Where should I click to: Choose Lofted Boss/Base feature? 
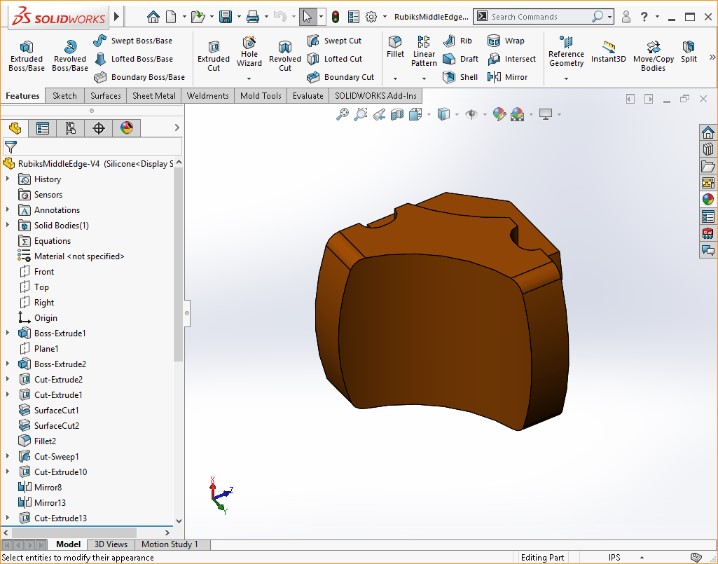pyautogui.click(x=134, y=59)
